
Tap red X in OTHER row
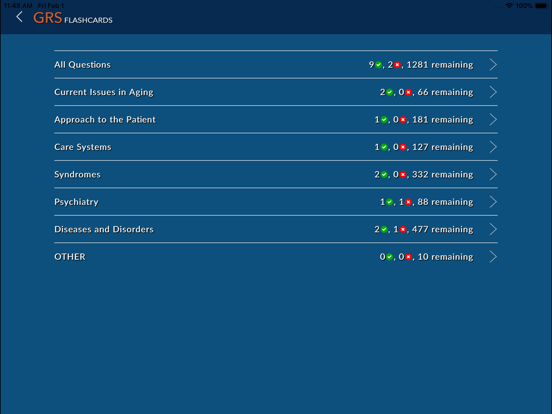tap(408, 257)
